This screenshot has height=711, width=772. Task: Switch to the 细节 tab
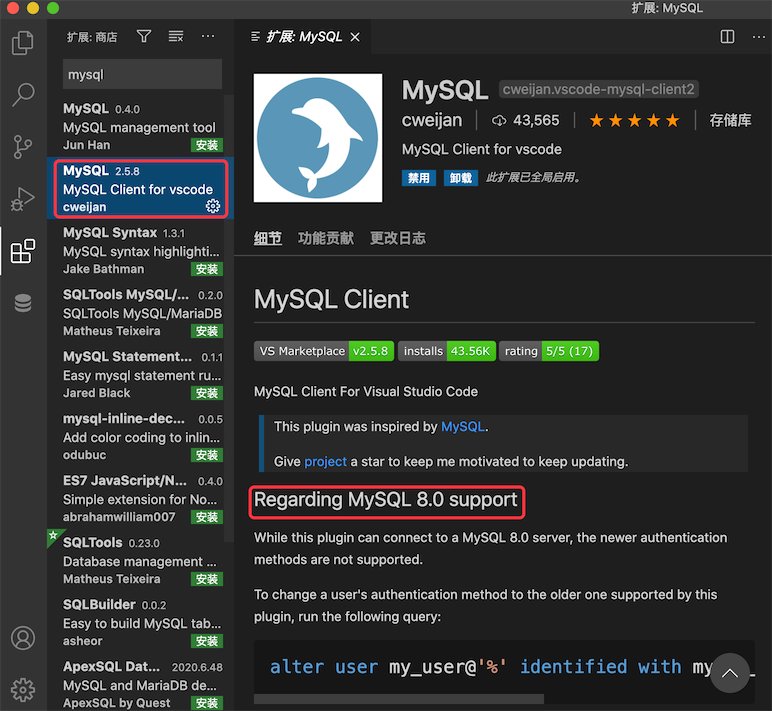click(x=267, y=238)
